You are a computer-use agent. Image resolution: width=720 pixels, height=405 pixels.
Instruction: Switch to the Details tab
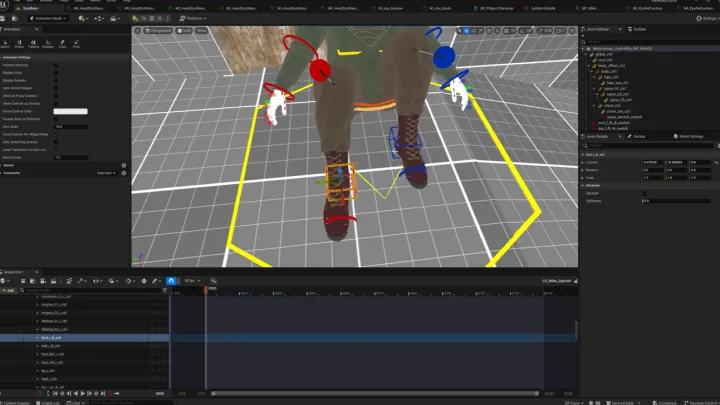(x=636, y=136)
